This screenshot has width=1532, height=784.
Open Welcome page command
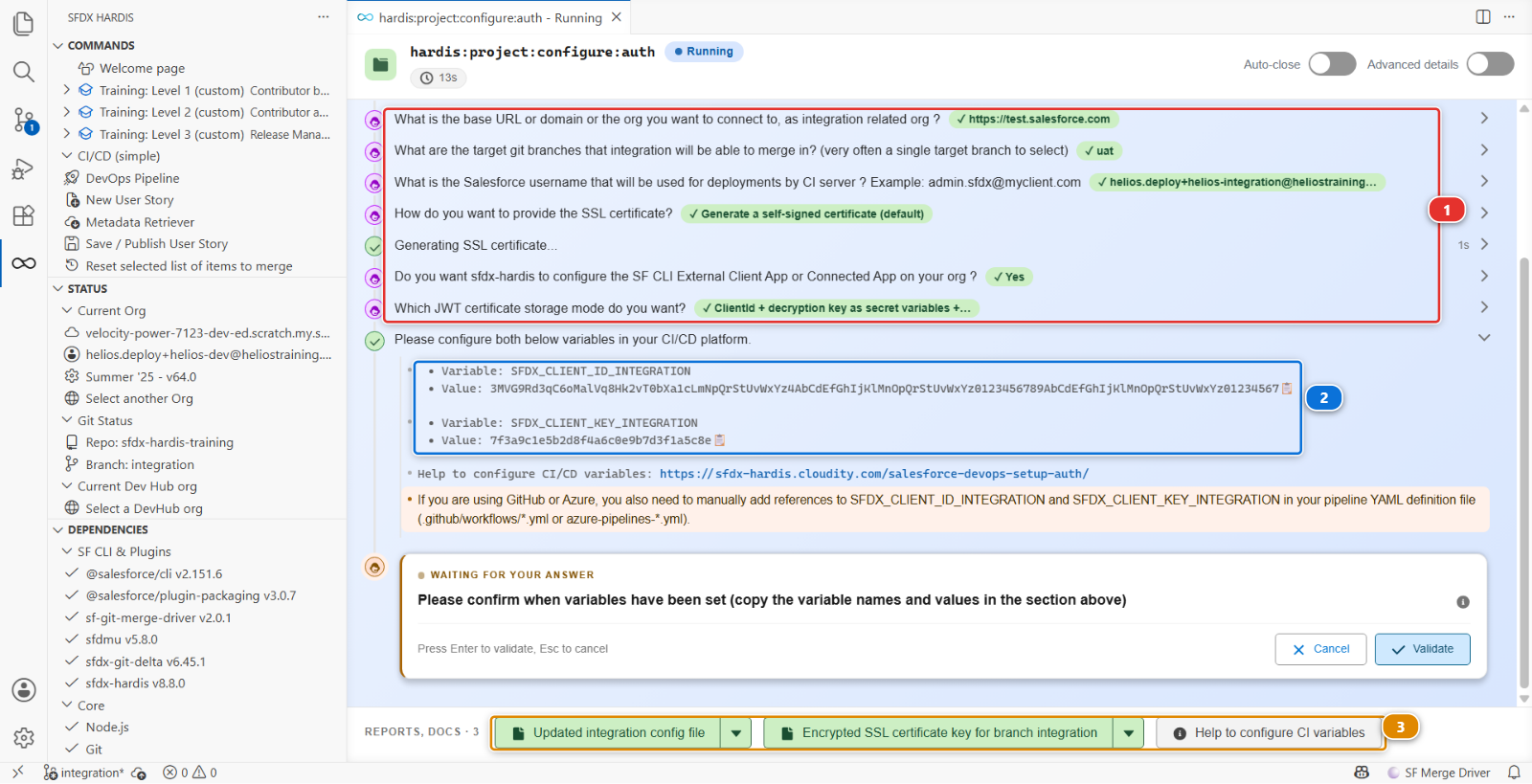[x=142, y=68]
